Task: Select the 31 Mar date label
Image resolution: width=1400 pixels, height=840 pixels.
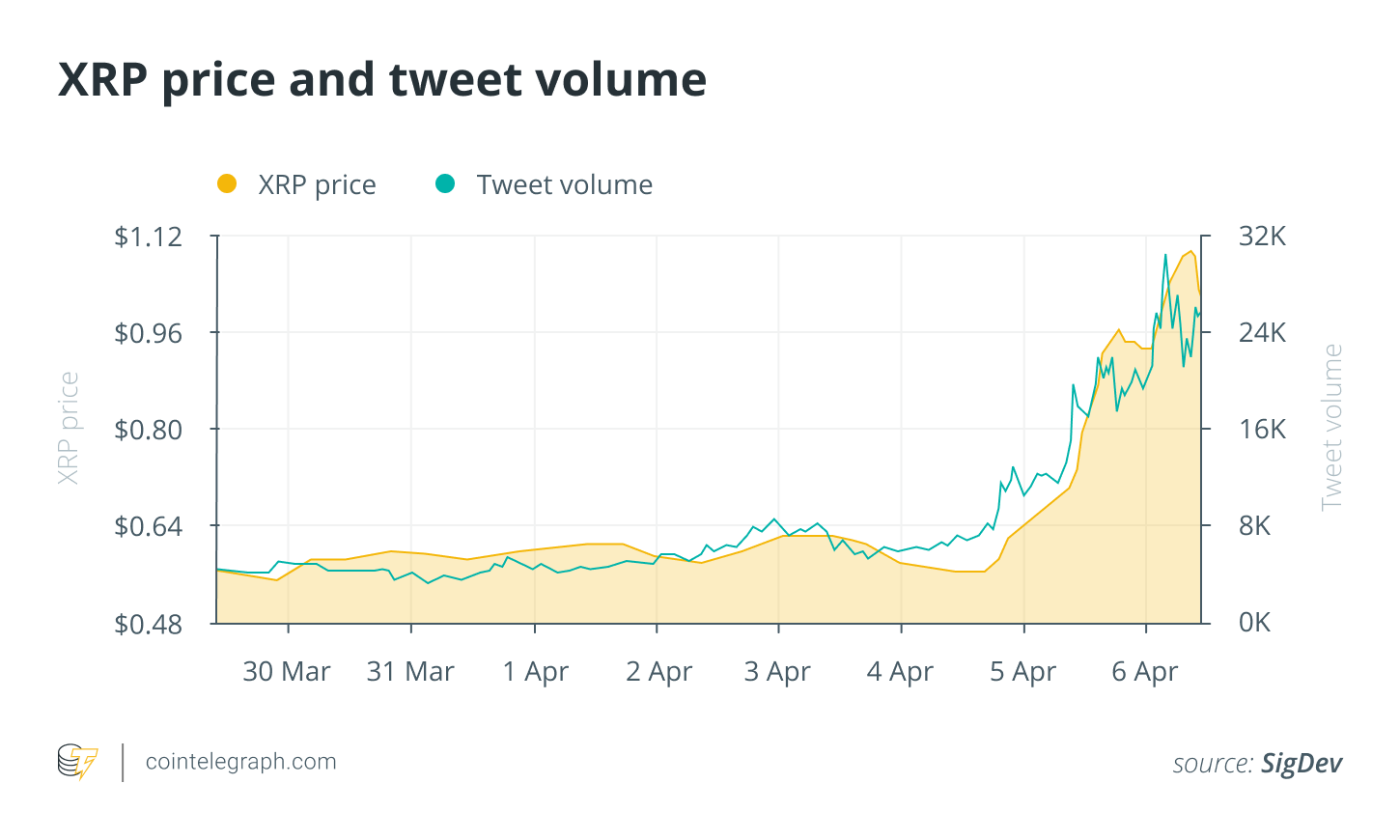Action: pos(410,671)
